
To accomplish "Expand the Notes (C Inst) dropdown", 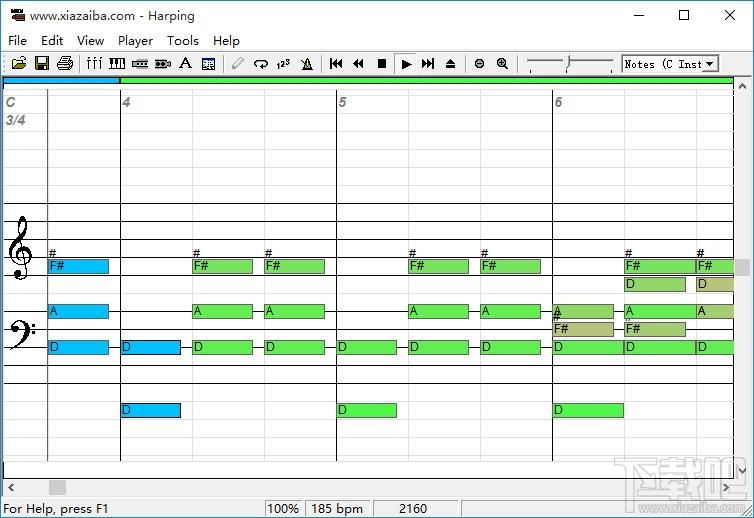I will (x=710, y=64).
